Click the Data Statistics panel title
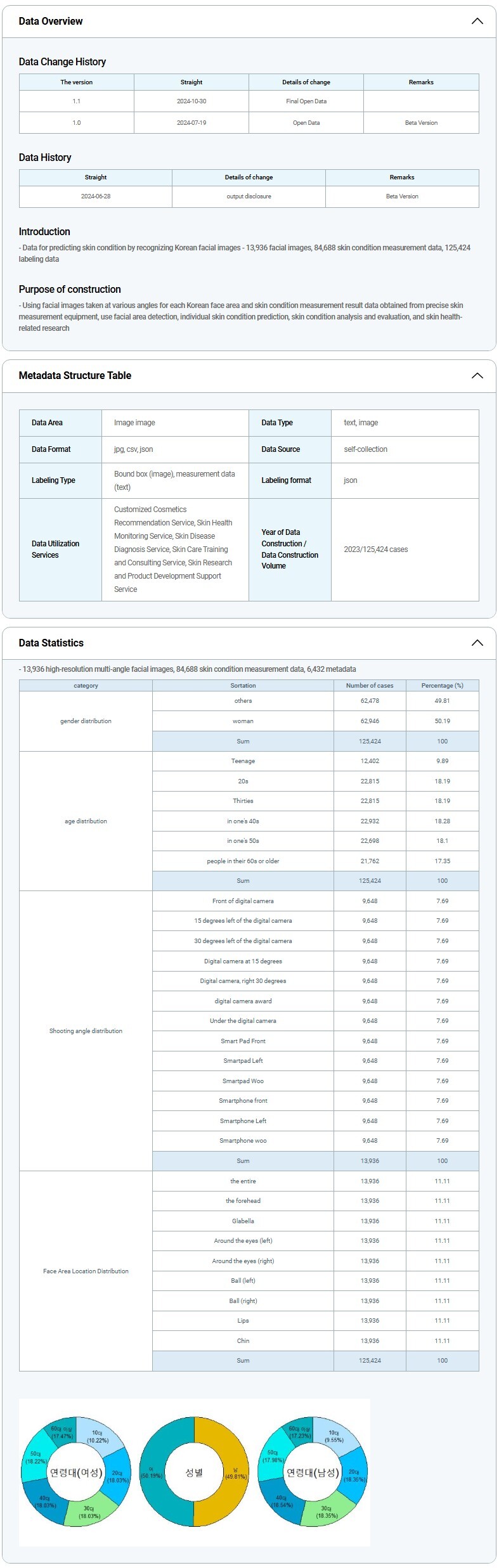Image resolution: width=499 pixels, height=1568 pixels. (x=51, y=643)
